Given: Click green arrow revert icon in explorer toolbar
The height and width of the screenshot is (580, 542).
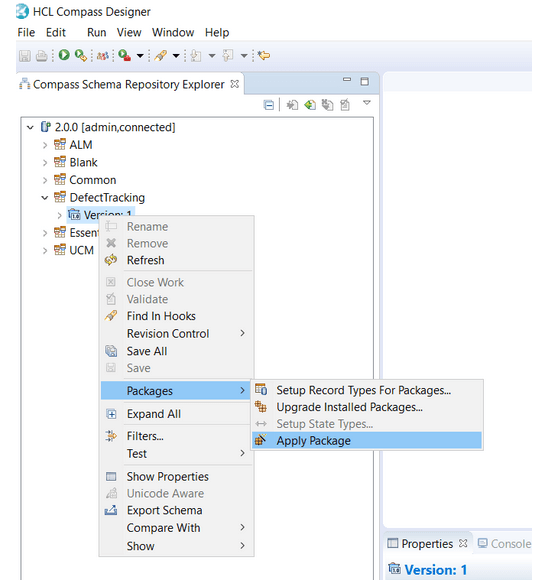Looking at the screenshot, I should [310, 105].
